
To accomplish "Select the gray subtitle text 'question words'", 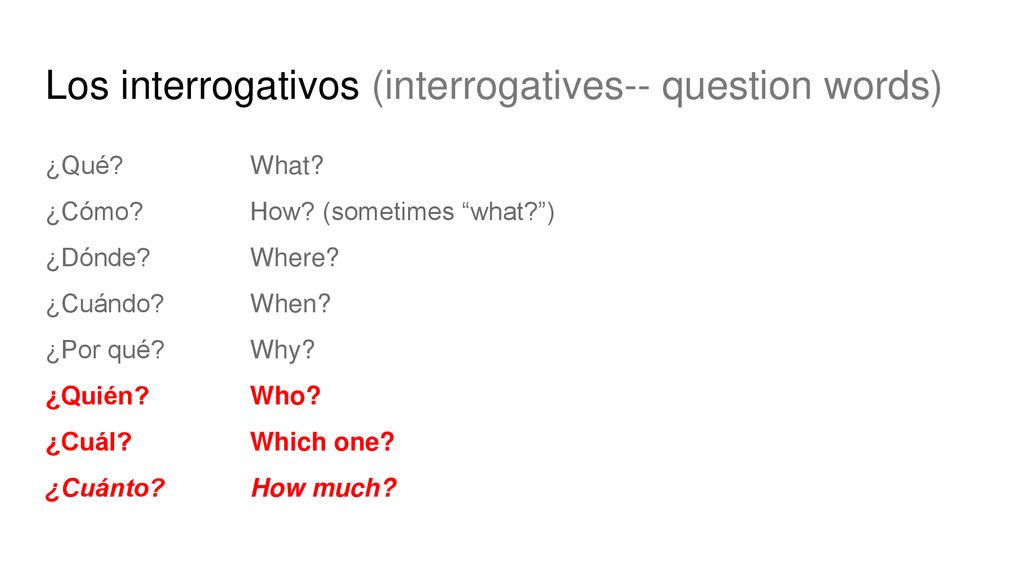I will pyautogui.click(x=797, y=86).
